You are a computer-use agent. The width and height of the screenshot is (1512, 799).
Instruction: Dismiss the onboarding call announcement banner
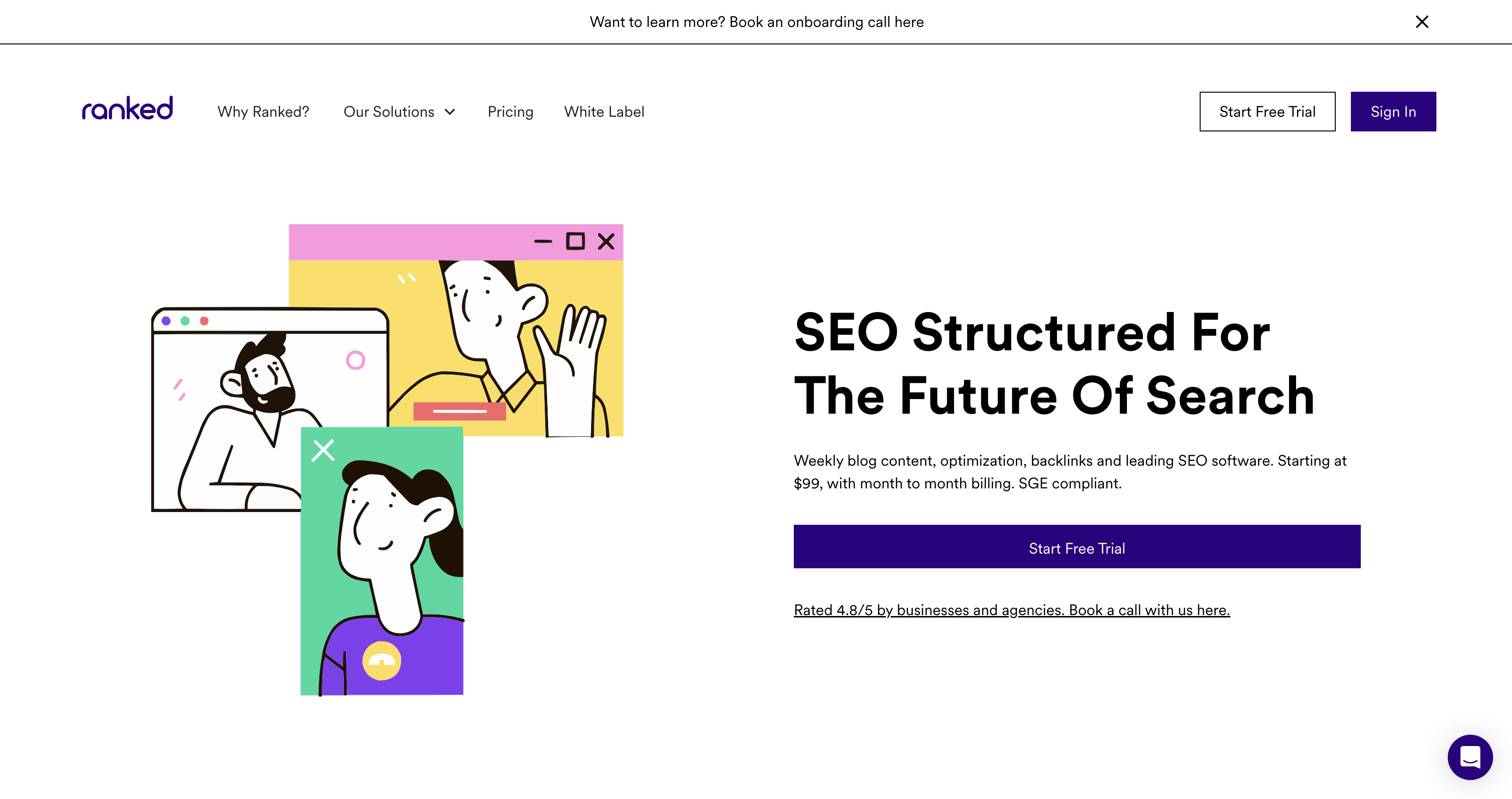(1422, 22)
